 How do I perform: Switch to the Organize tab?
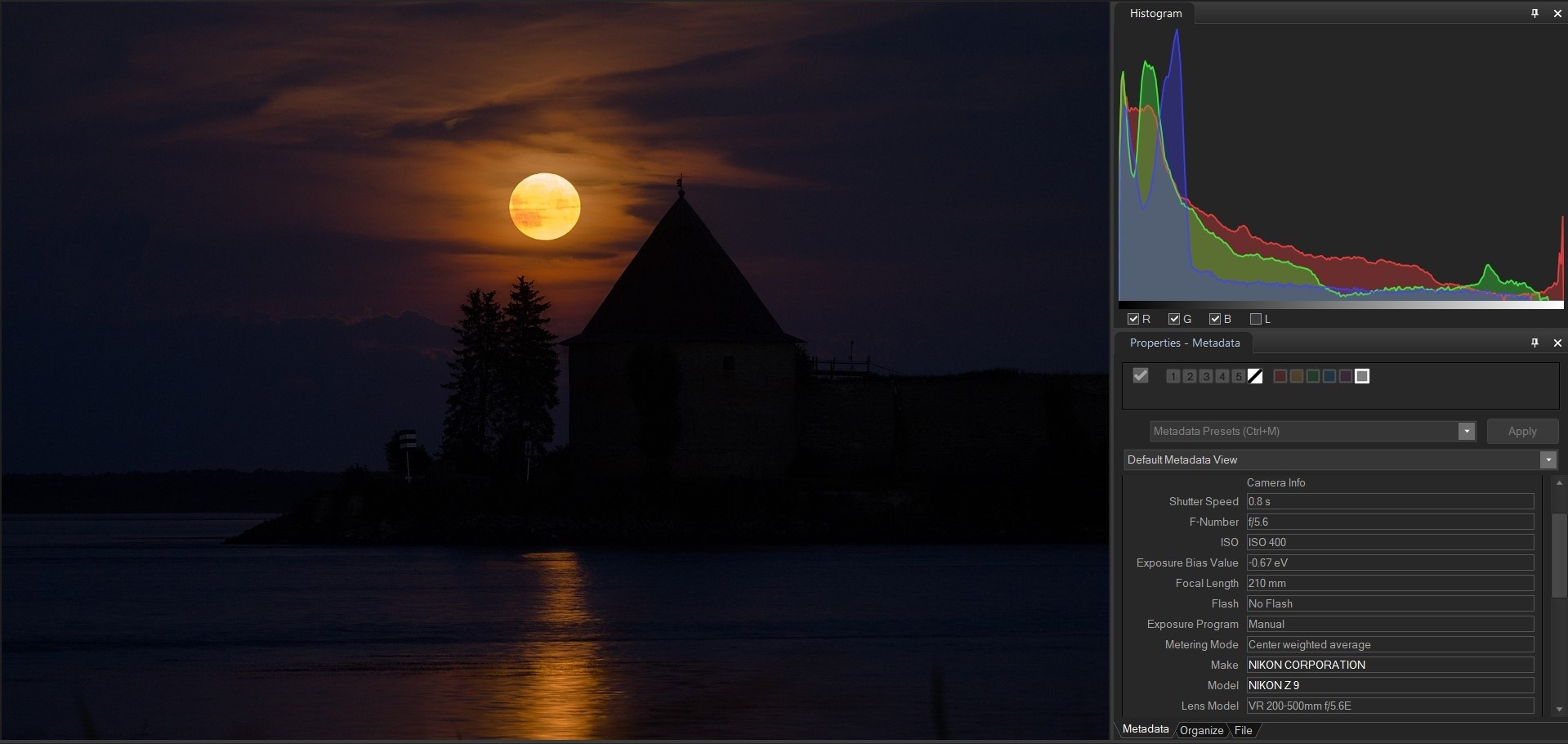click(x=1201, y=730)
